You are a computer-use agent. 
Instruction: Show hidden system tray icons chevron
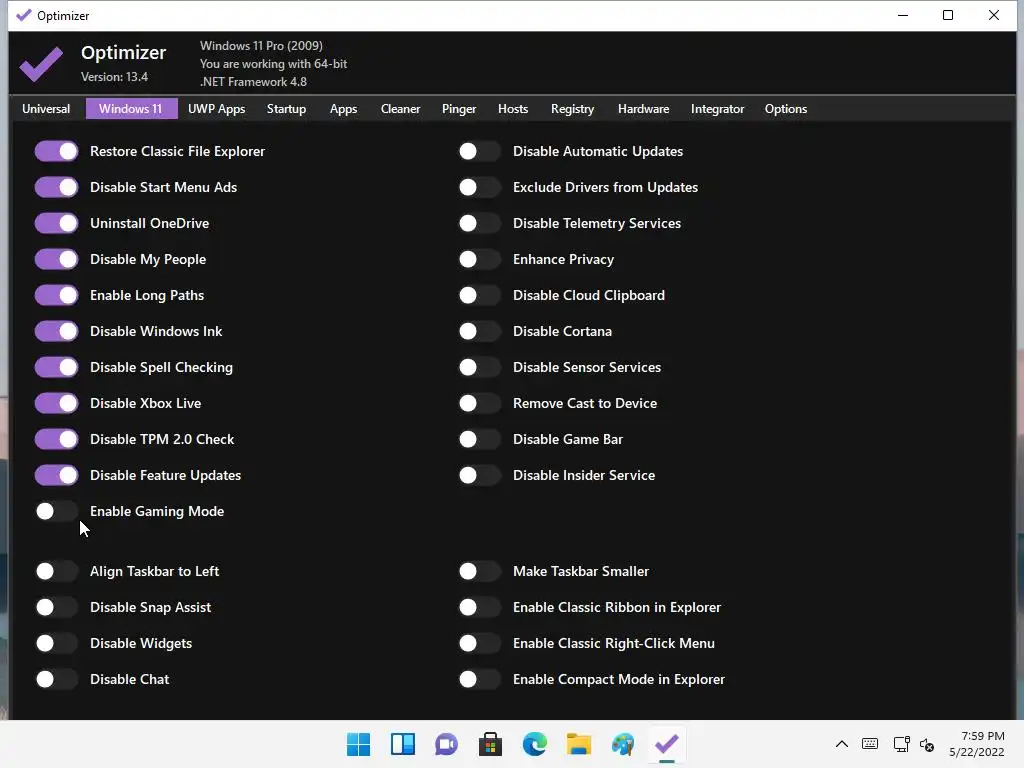point(842,744)
